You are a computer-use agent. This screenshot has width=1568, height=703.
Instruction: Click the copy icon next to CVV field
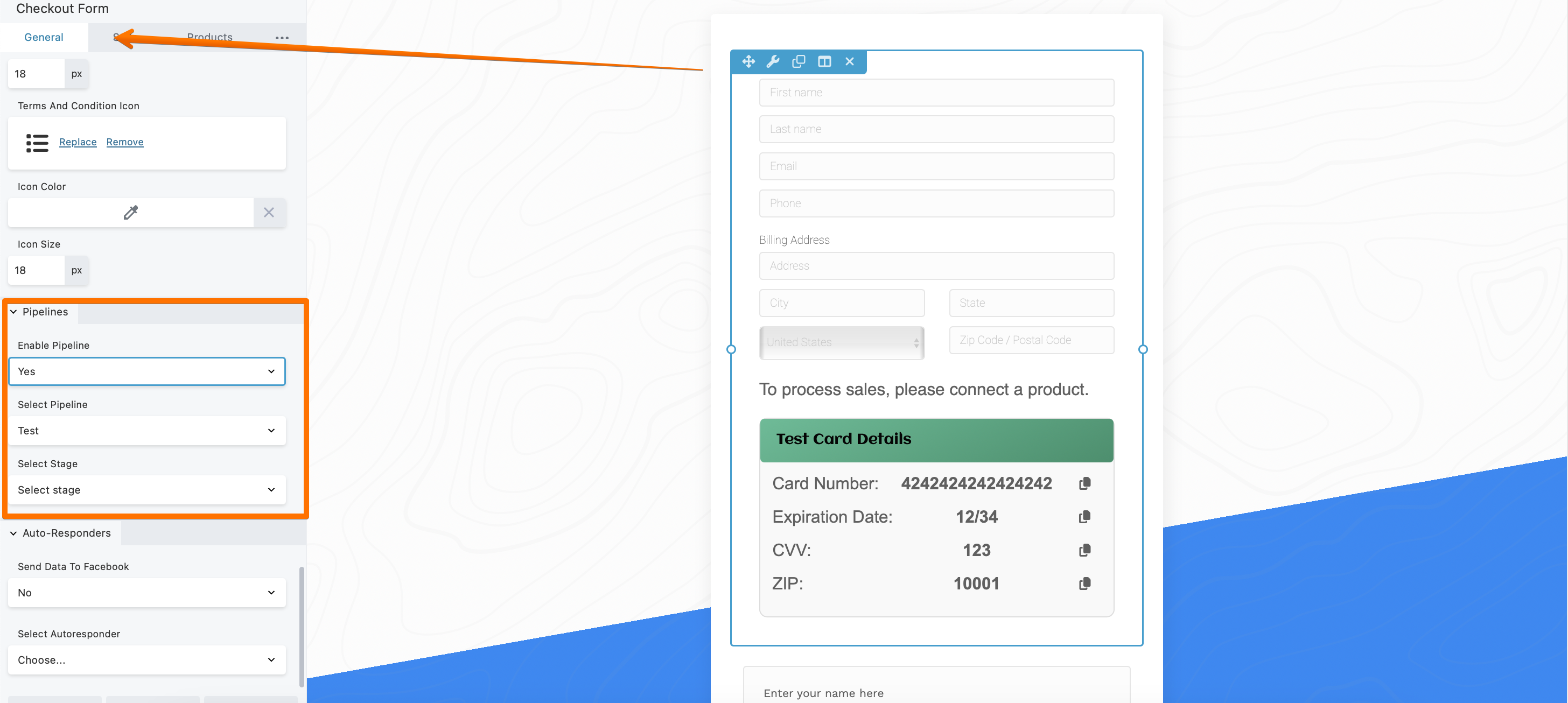click(1085, 550)
